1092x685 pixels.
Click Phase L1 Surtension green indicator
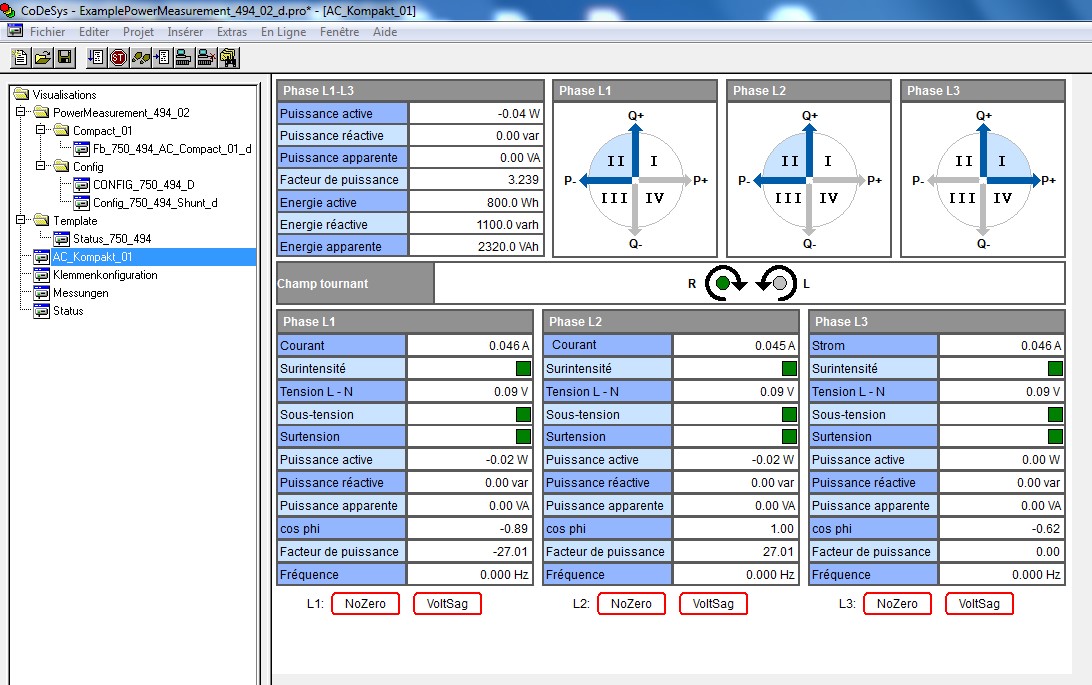523,436
